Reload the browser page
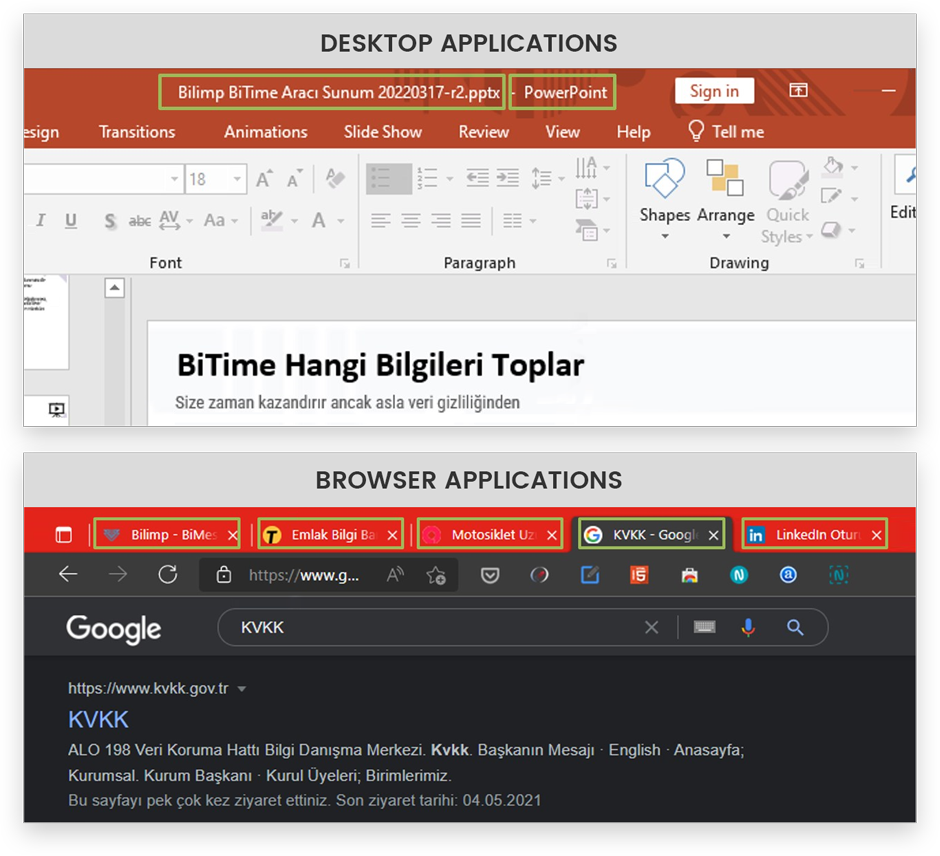940x856 pixels. (x=168, y=574)
